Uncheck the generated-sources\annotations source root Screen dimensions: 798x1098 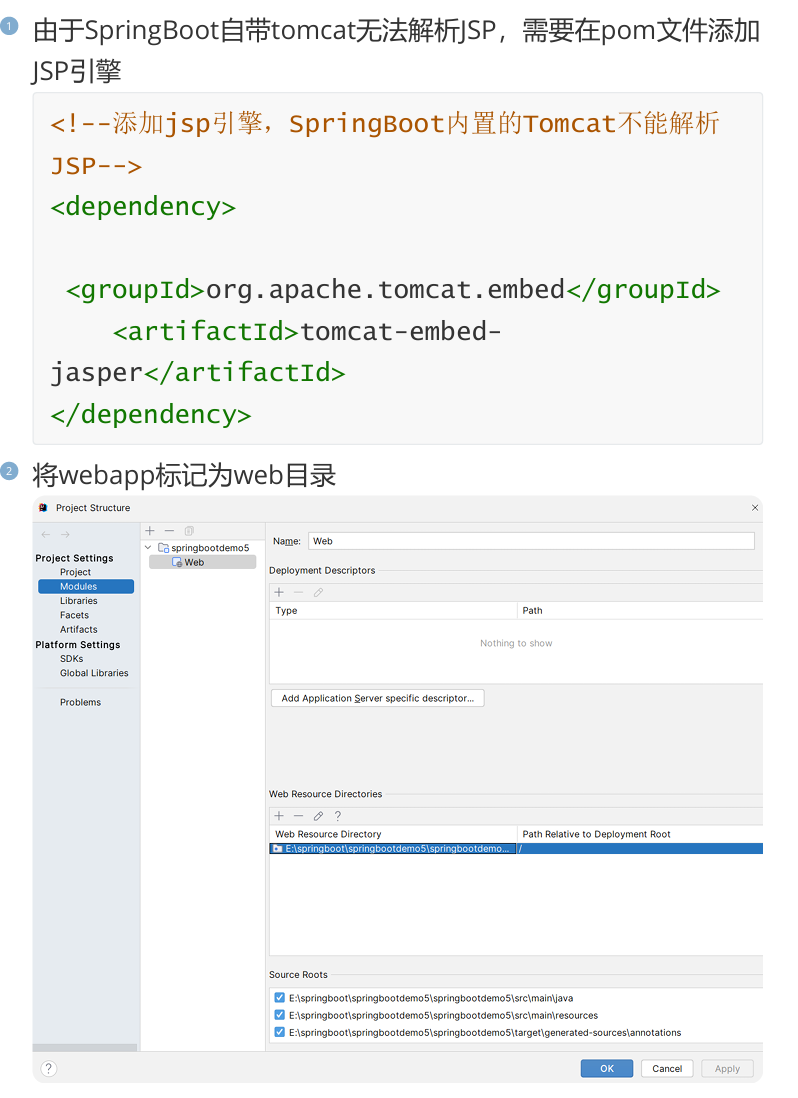280,1032
